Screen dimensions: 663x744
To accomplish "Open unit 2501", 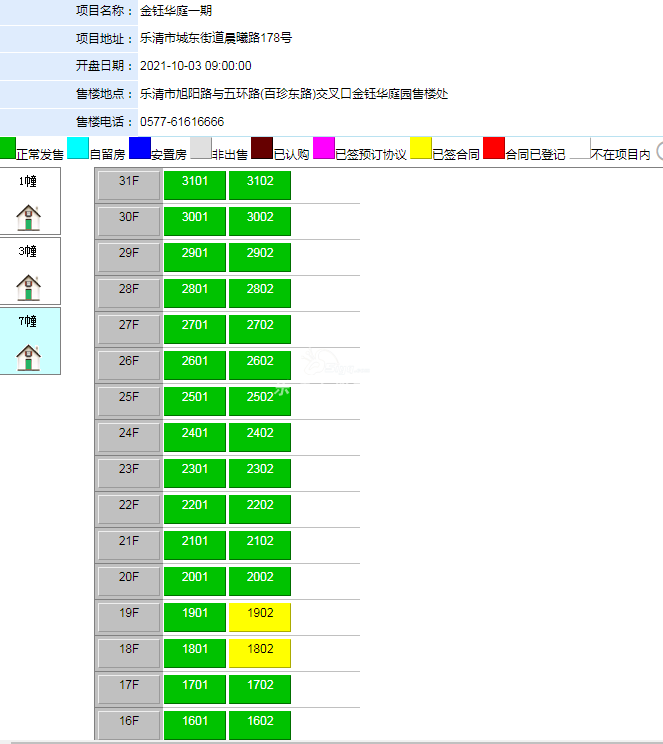I will click(x=195, y=401).
